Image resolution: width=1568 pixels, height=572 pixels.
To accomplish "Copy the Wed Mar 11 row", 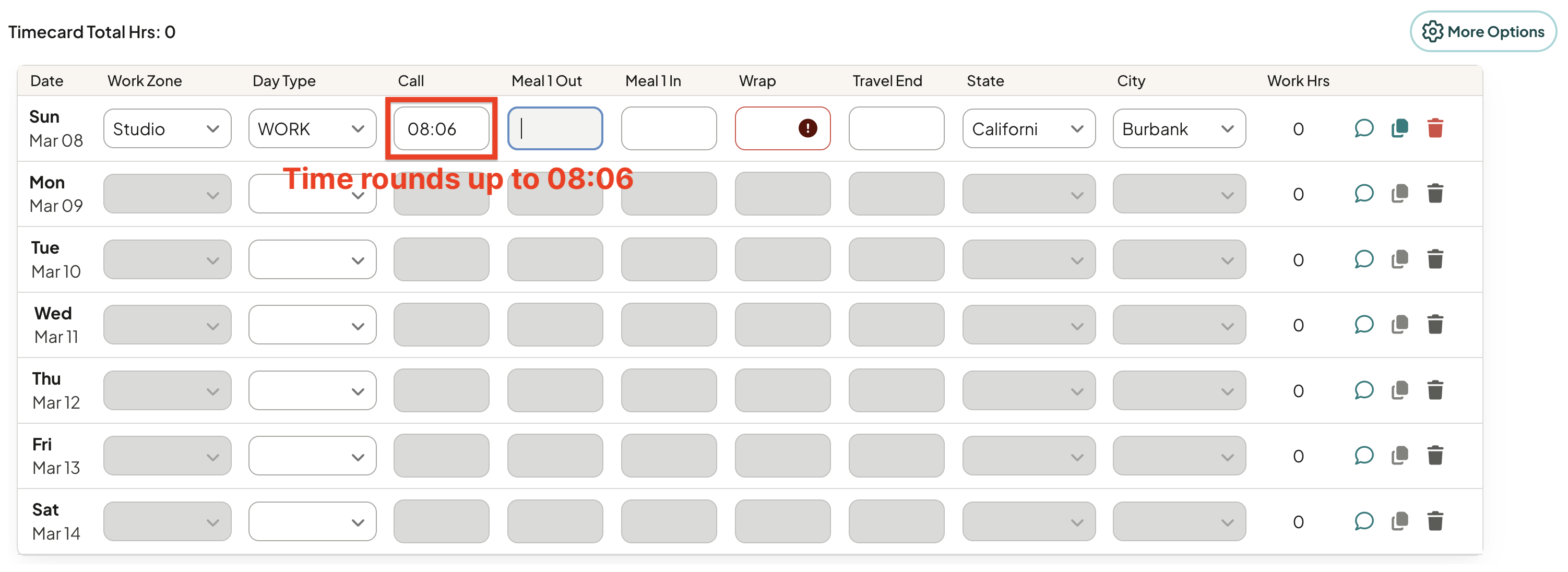I will 1399,324.
